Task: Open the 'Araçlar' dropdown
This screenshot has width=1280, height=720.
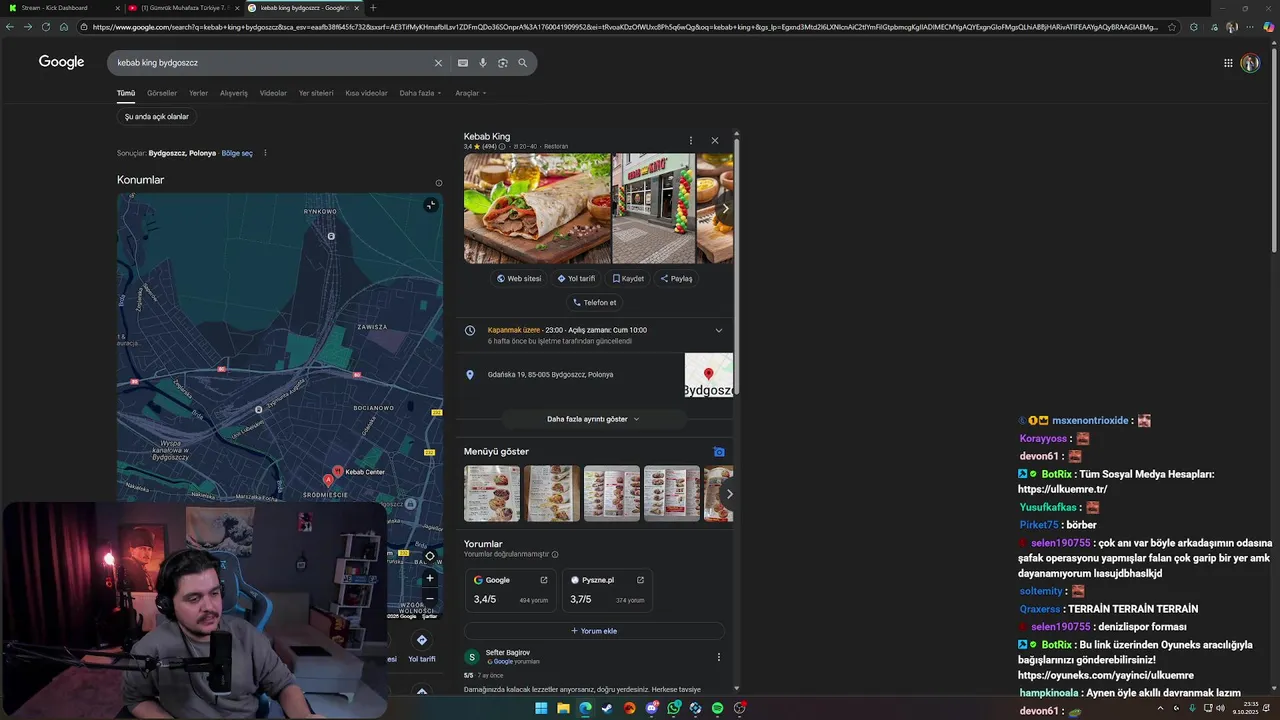Action: 470,93
